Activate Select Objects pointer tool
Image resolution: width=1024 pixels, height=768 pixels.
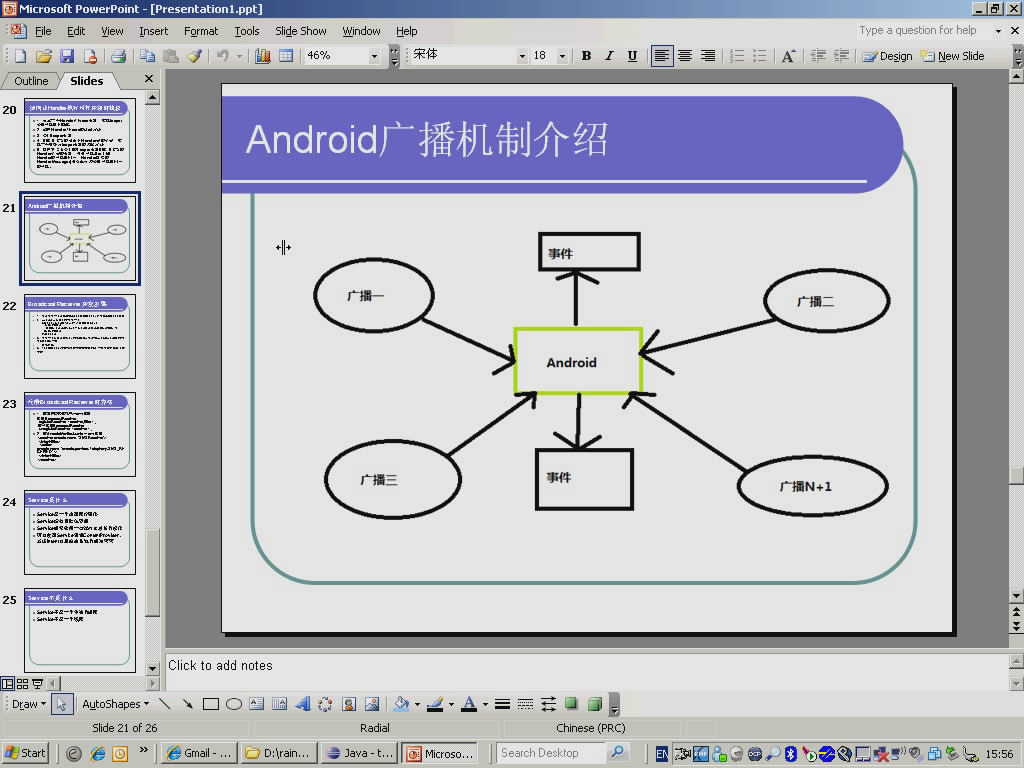[x=61, y=704]
